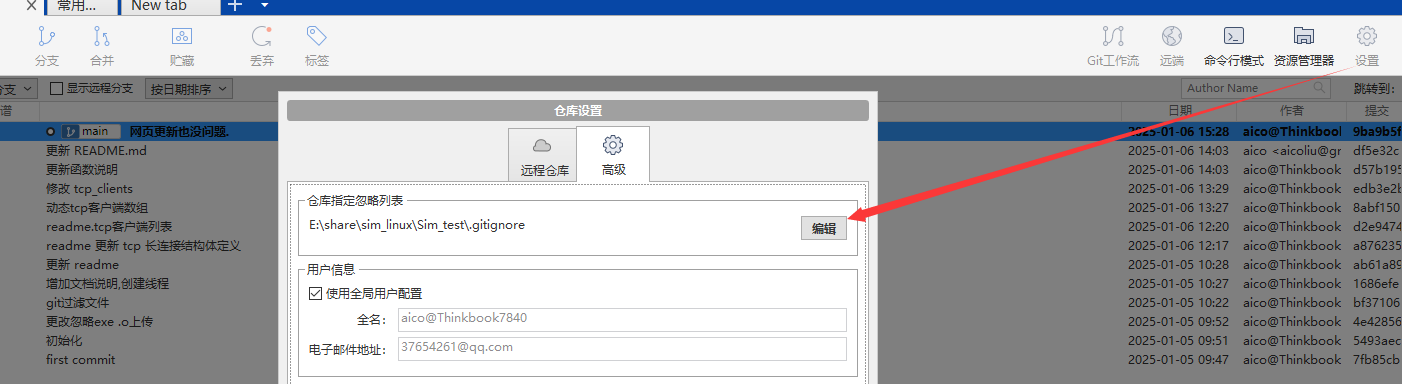
Task: Click the 分支 branch toolbar icon
Action: [46, 37]
